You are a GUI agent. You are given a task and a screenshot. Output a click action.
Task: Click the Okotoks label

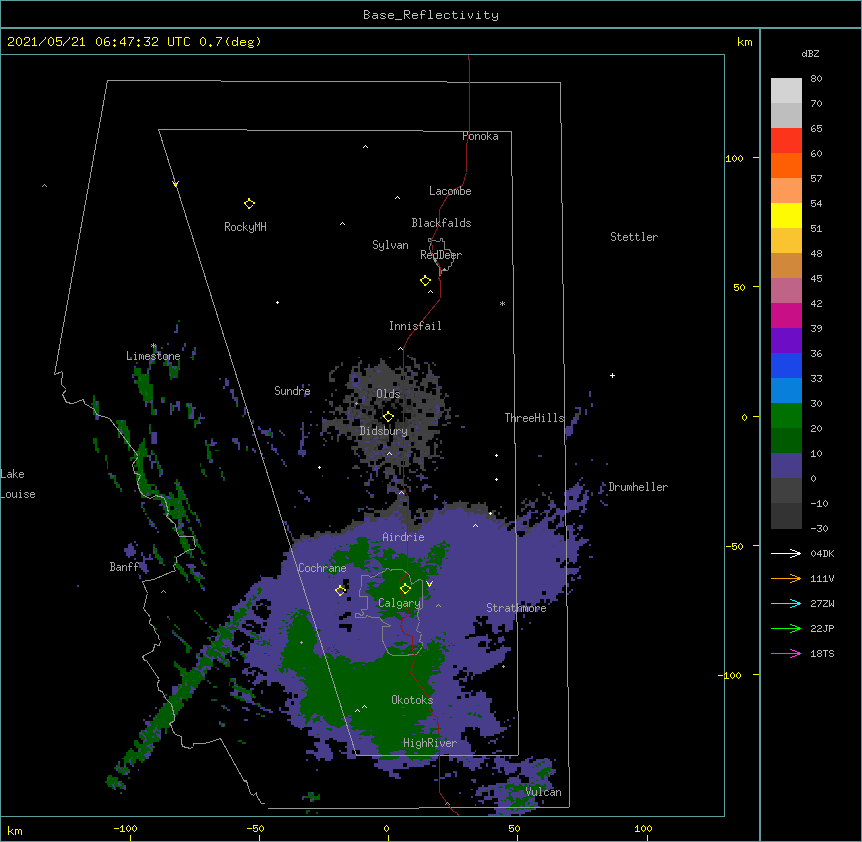point(412,700)
